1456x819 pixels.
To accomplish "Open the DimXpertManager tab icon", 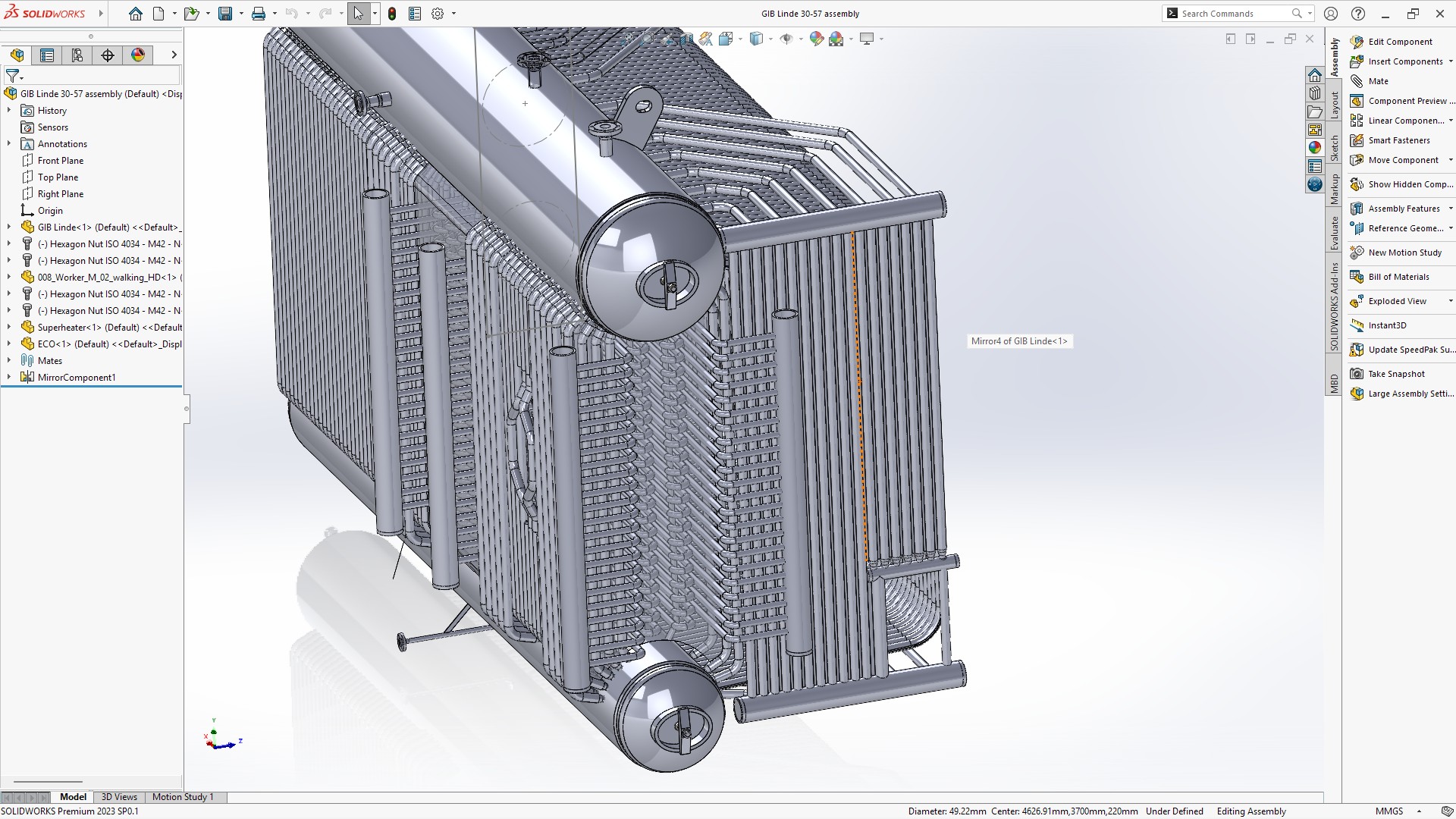I will point(108,55).
